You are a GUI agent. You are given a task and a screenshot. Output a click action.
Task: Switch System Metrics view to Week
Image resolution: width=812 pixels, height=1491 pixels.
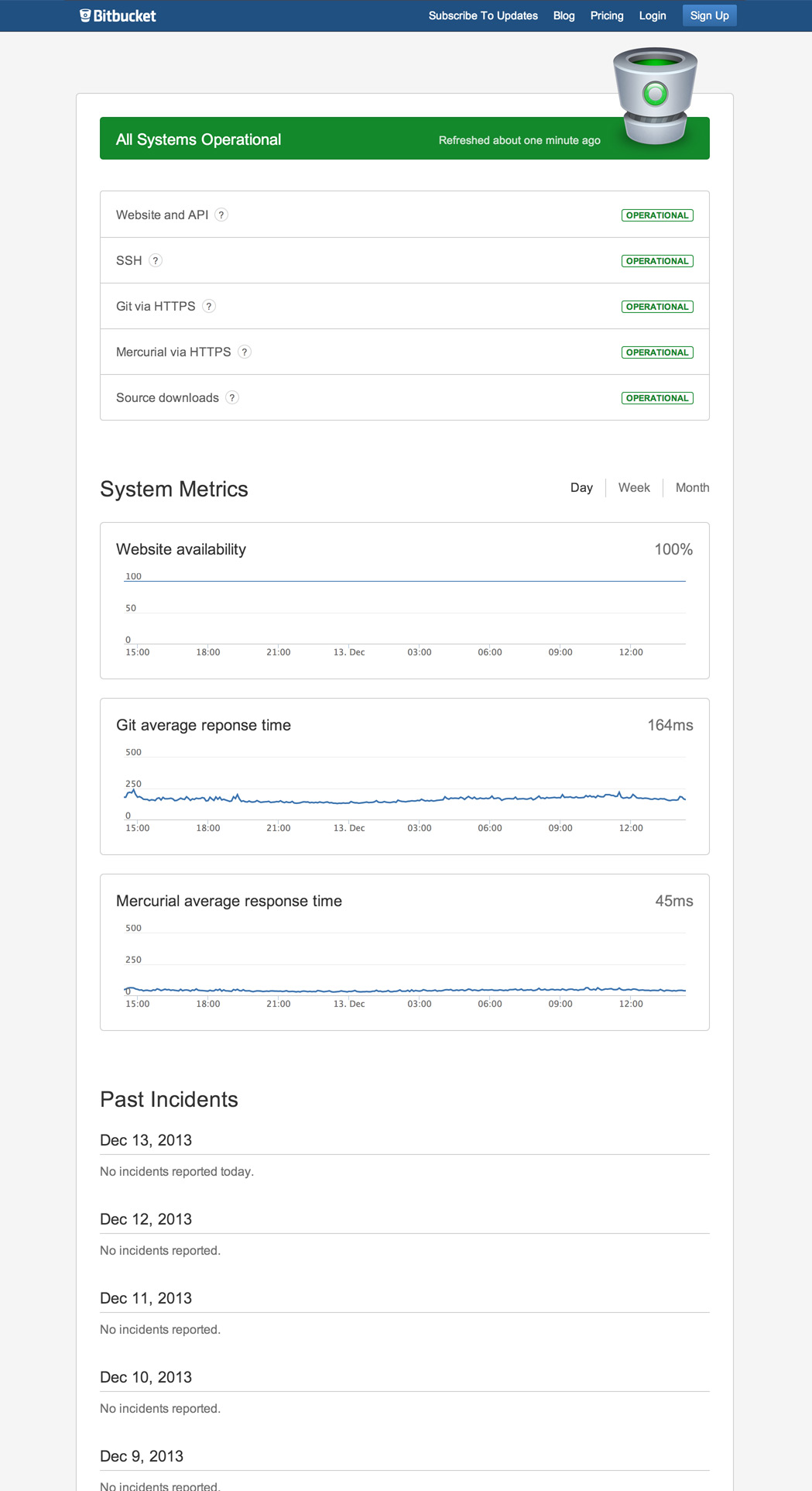pos(633,487)
